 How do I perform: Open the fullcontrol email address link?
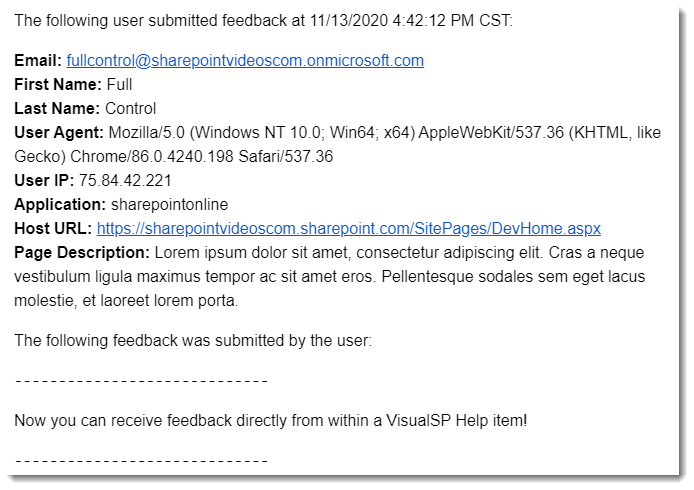pos(245,61)
